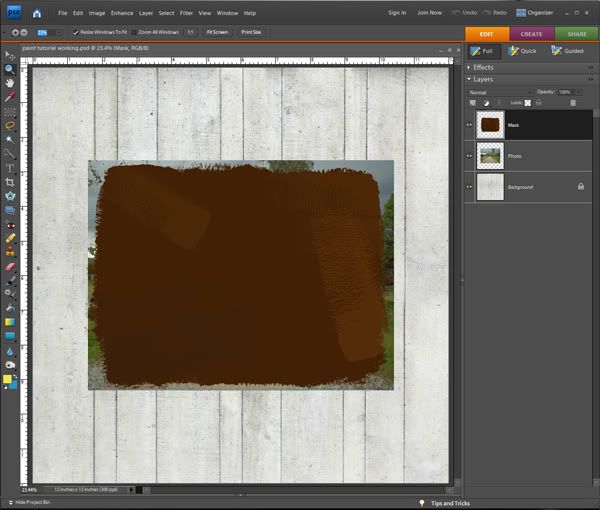This screenshot has height=510, width=600.
Task: Select the Crop tool
Action: point(10,182)
